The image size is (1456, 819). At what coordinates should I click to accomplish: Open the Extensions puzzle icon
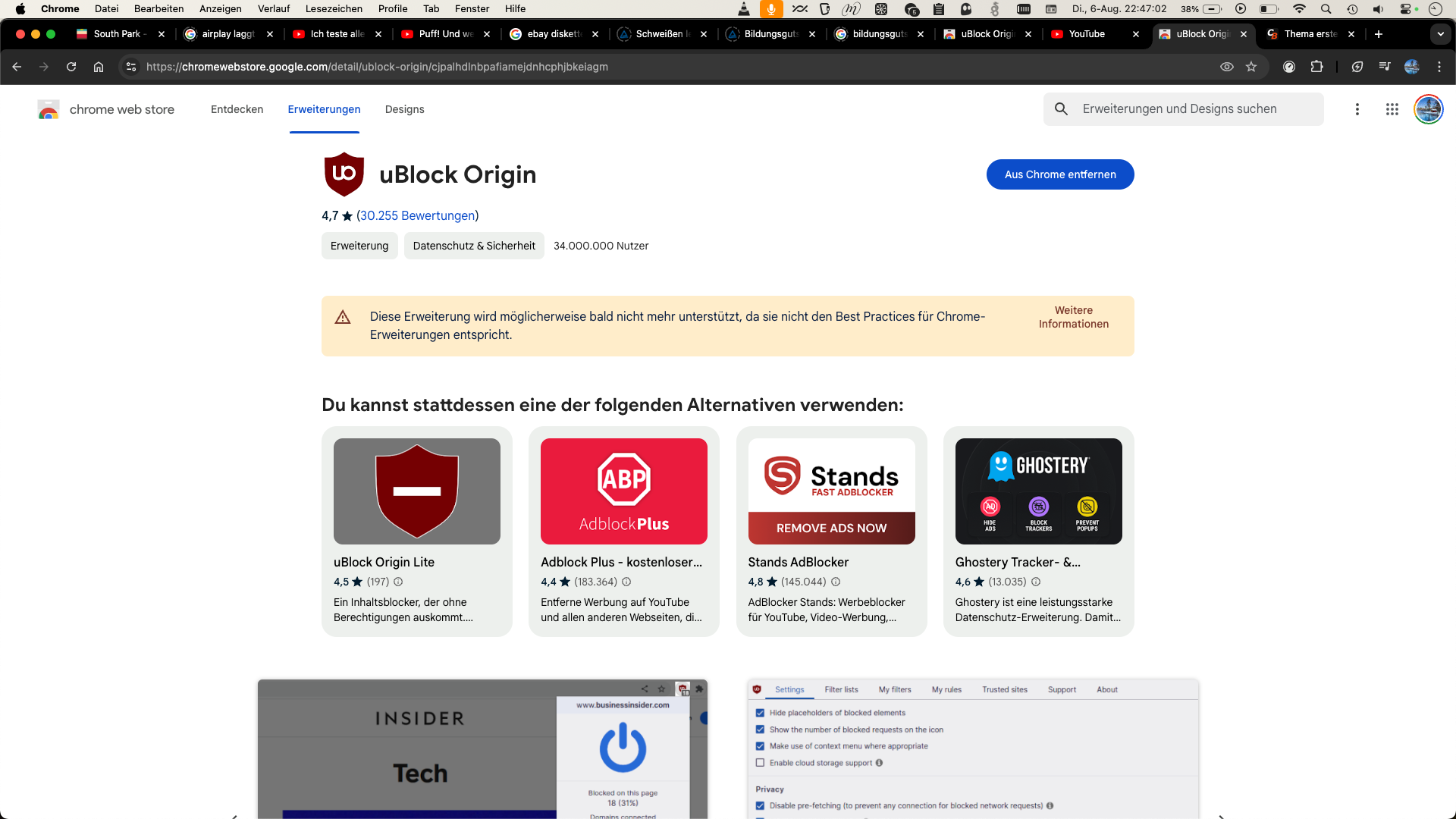[x=1317, y=67]
